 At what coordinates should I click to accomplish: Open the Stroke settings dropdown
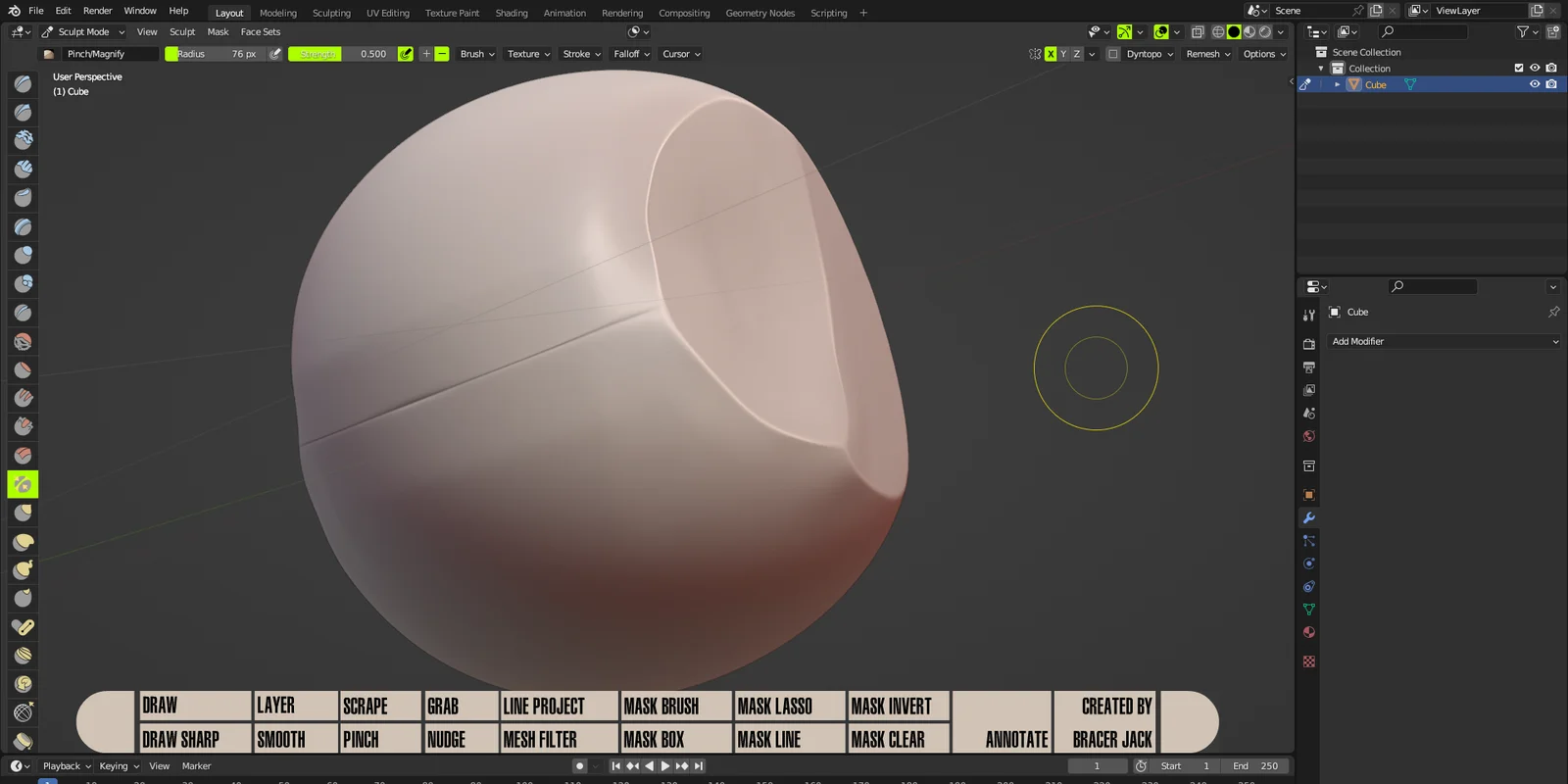(x=582, y=54)
